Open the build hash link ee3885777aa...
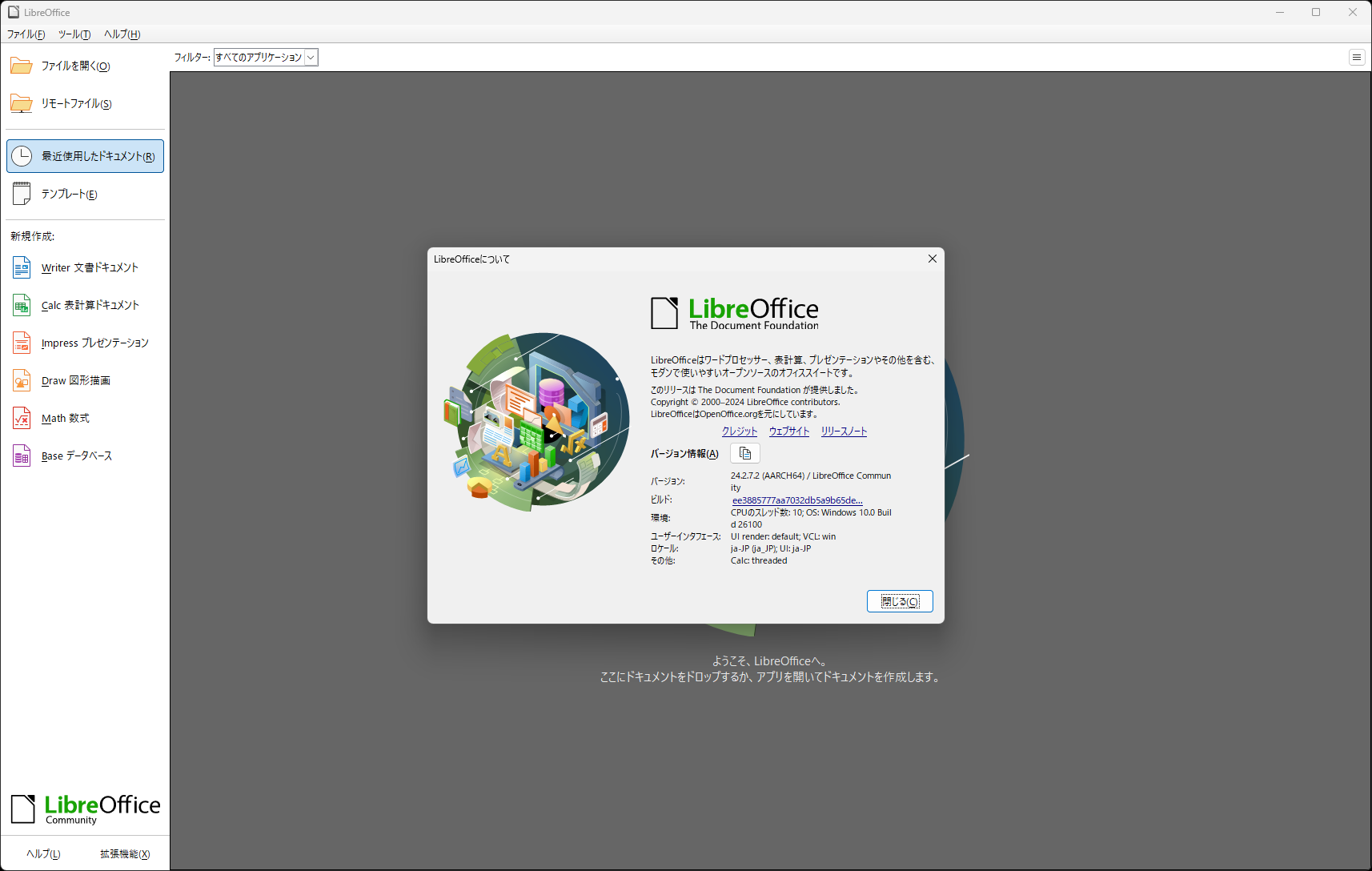 click(796, 500)
